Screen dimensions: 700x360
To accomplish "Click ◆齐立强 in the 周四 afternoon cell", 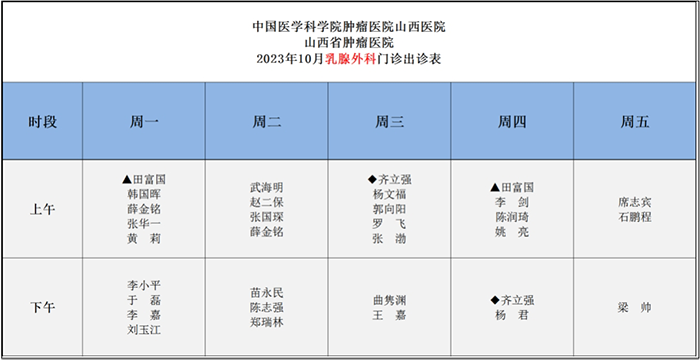I will point(512,300).
